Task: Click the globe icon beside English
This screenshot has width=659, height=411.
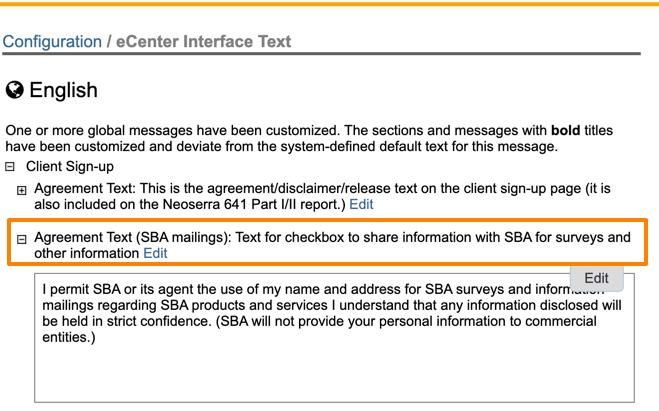Action: coord(15,91)
